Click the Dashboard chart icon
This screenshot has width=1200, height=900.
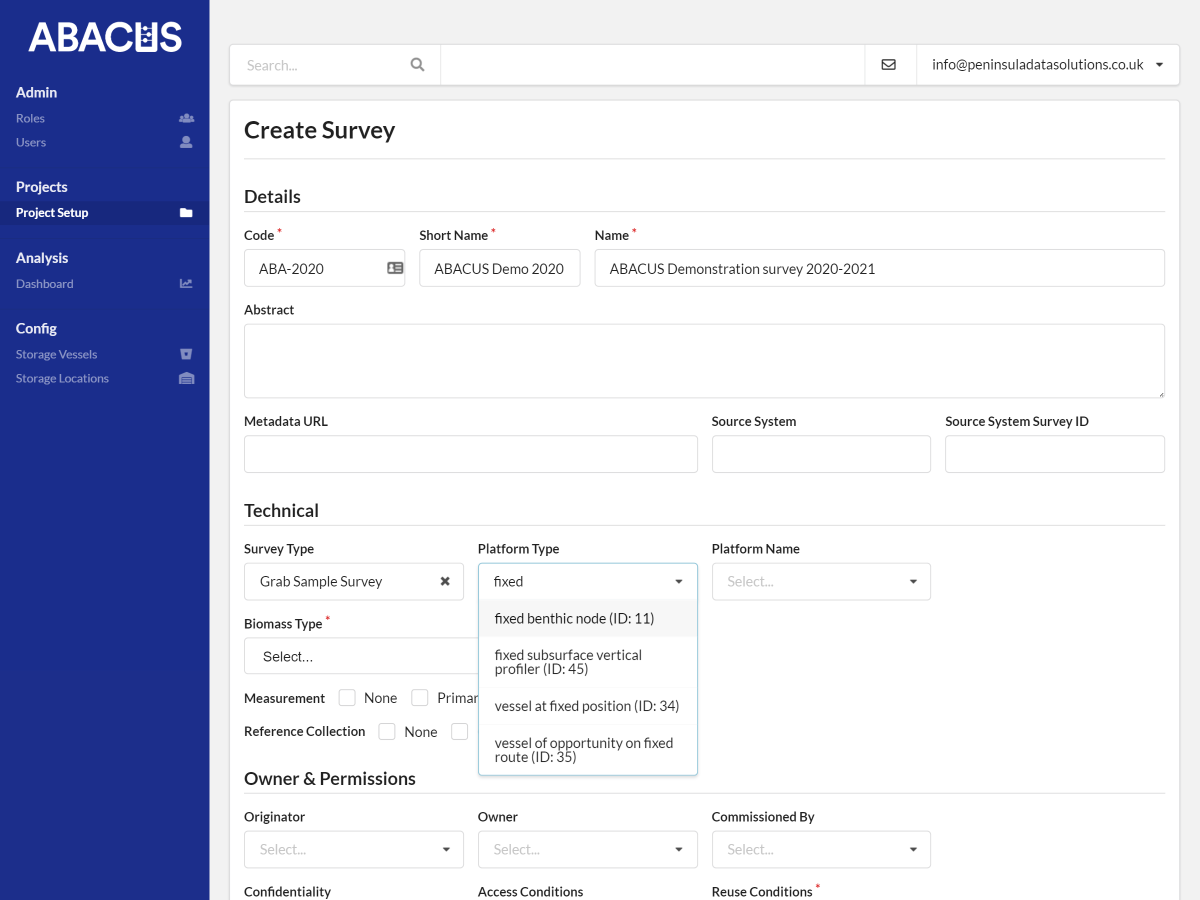186,284
